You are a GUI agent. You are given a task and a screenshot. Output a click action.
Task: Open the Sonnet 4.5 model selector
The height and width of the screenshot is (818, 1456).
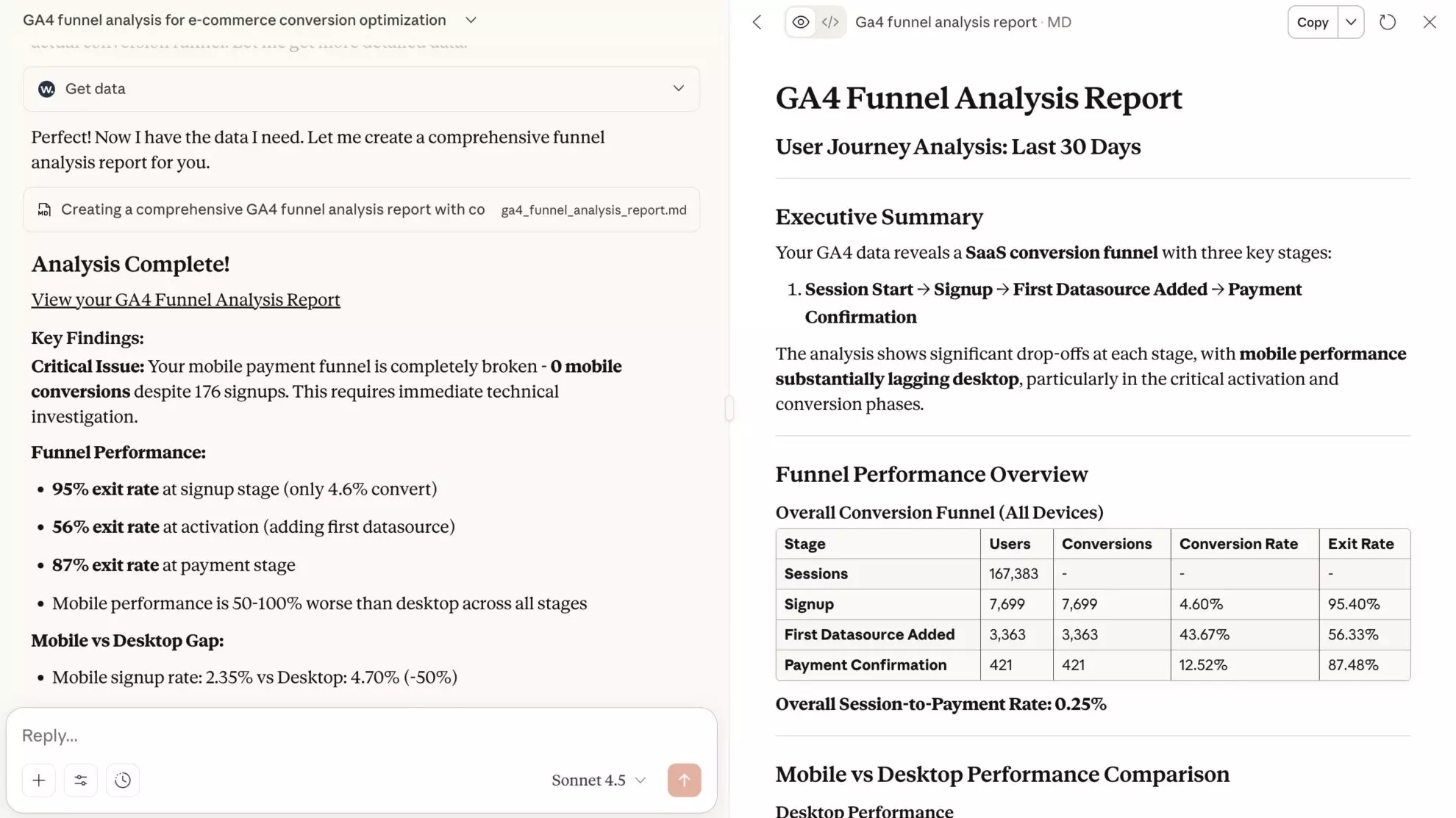(x=599, y=781)
